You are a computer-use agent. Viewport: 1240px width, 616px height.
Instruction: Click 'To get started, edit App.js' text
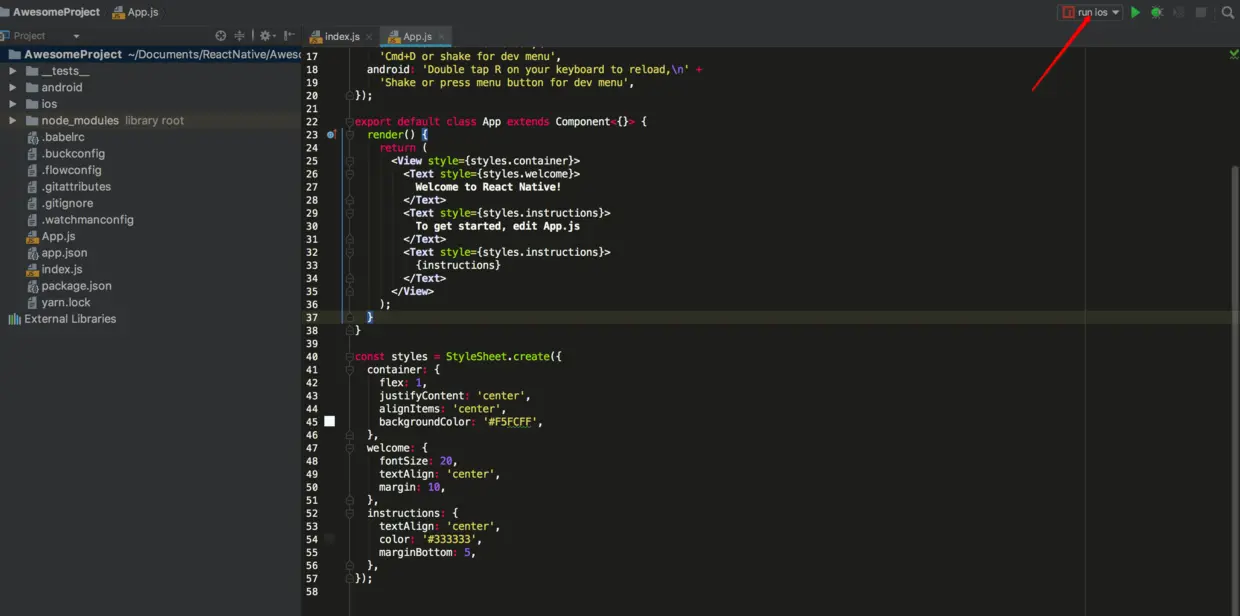coord(497,226)
